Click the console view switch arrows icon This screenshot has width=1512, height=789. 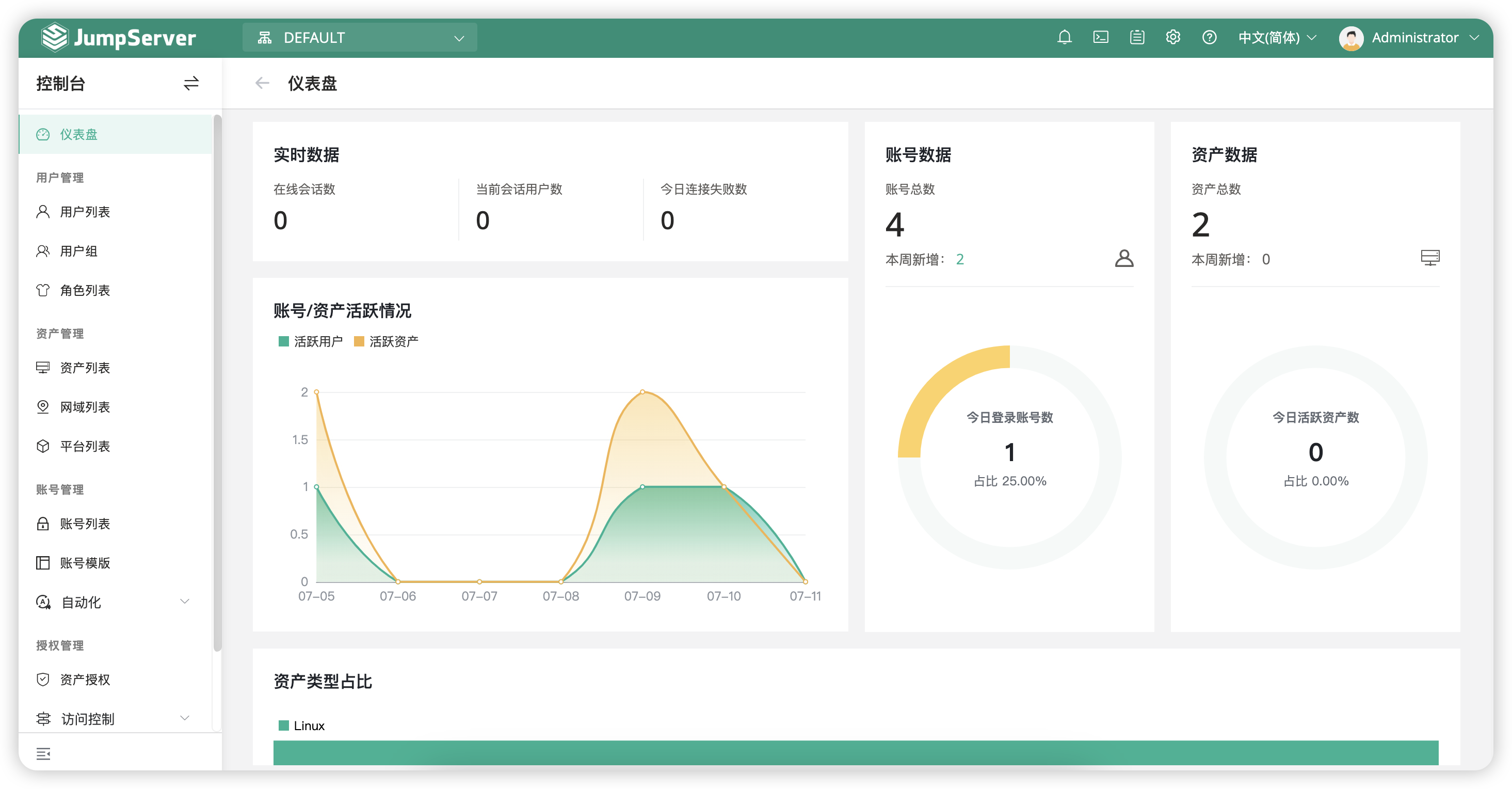(x=191, y=84)
